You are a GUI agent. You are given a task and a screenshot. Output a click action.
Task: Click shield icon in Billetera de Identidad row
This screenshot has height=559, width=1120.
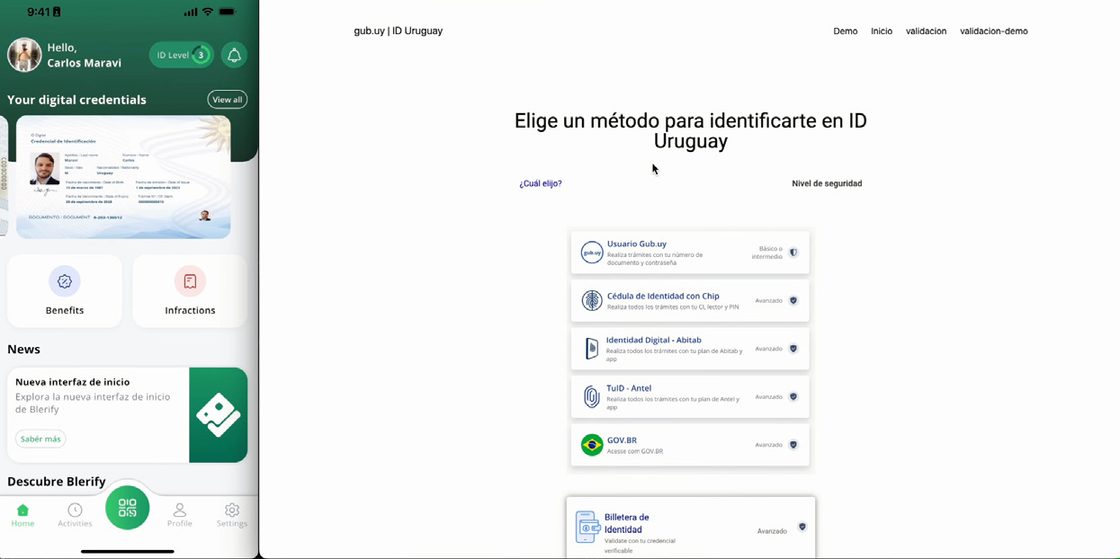tap(802, 527)
